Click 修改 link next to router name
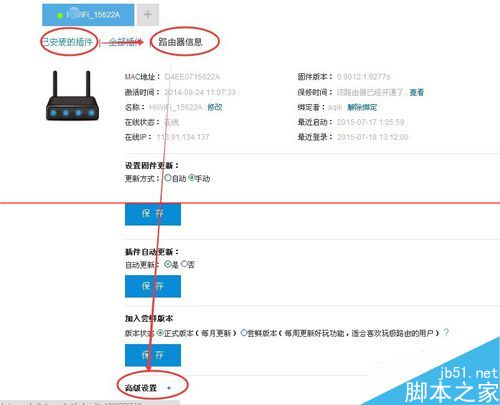 (x=215, y=107)
